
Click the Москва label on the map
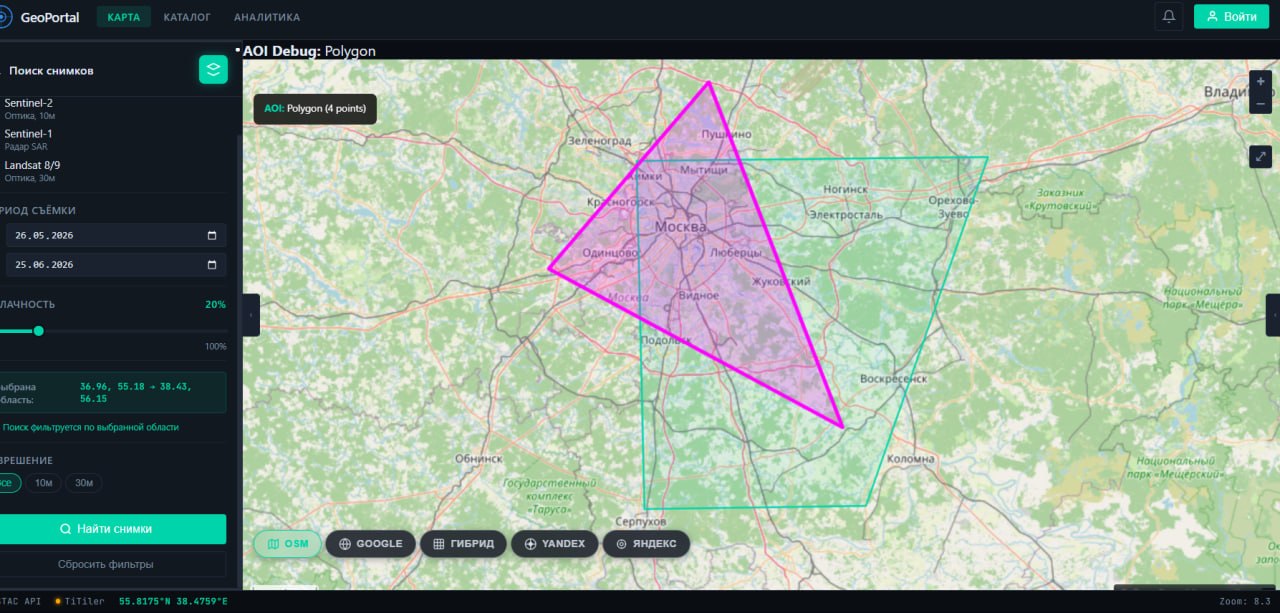[680, 227]
